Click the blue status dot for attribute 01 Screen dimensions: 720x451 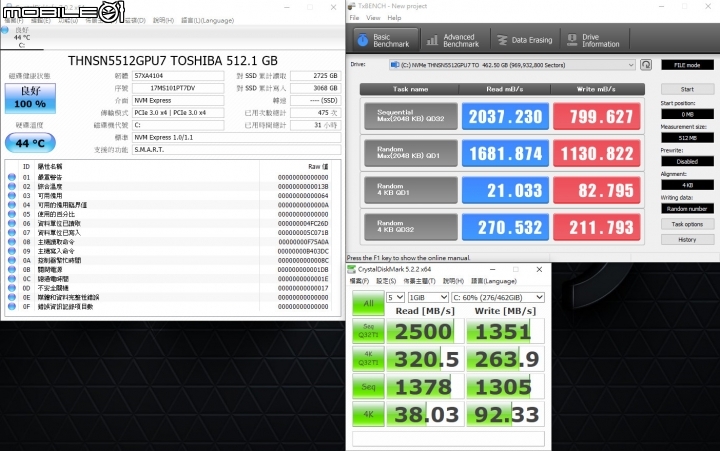(12, 177)
